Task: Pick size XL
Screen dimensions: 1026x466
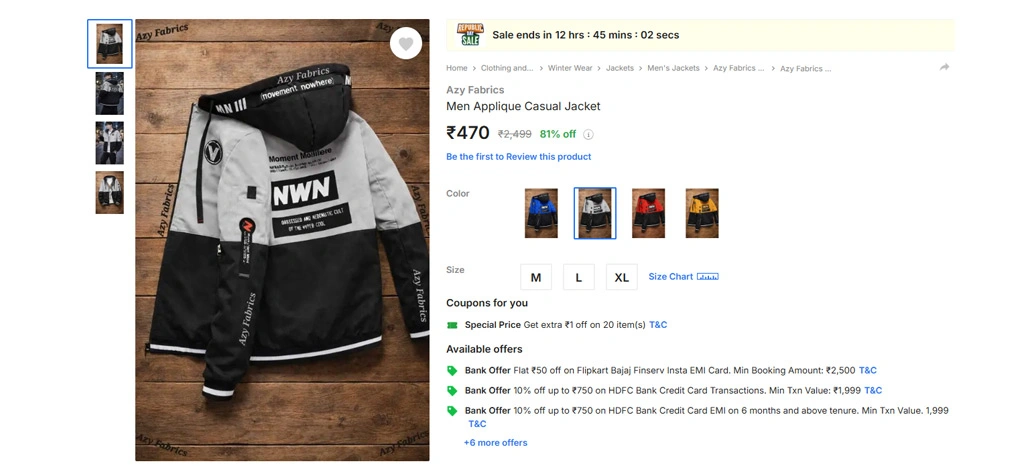Action: click(621, 277)
